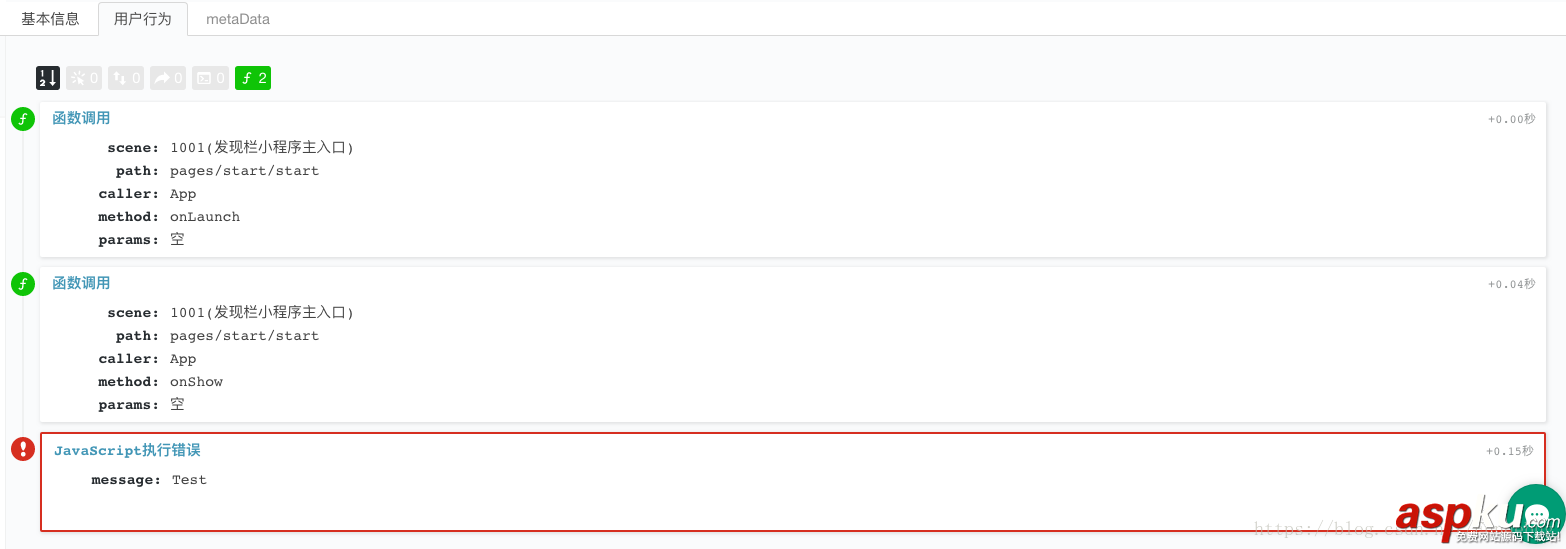Image resolution: width=1566 pixels, height=549 pixels.
Task: Click the +0.15秒 timestamp on error entry
Action: click(x=1509, y=451)
